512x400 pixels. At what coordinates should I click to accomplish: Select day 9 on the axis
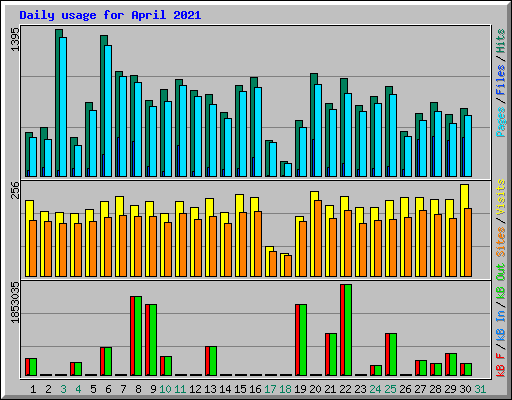point(153,389)
